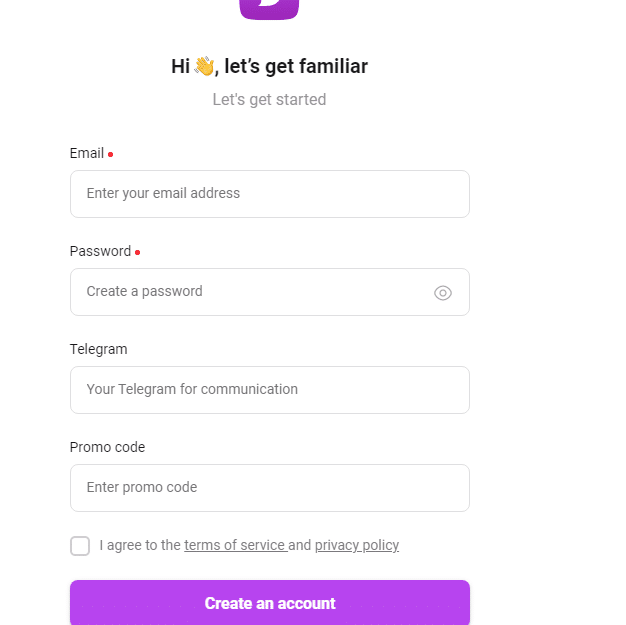626x625 pixels.
Task: Click the red required dot beside Password
Action: (x=137, y=252)
